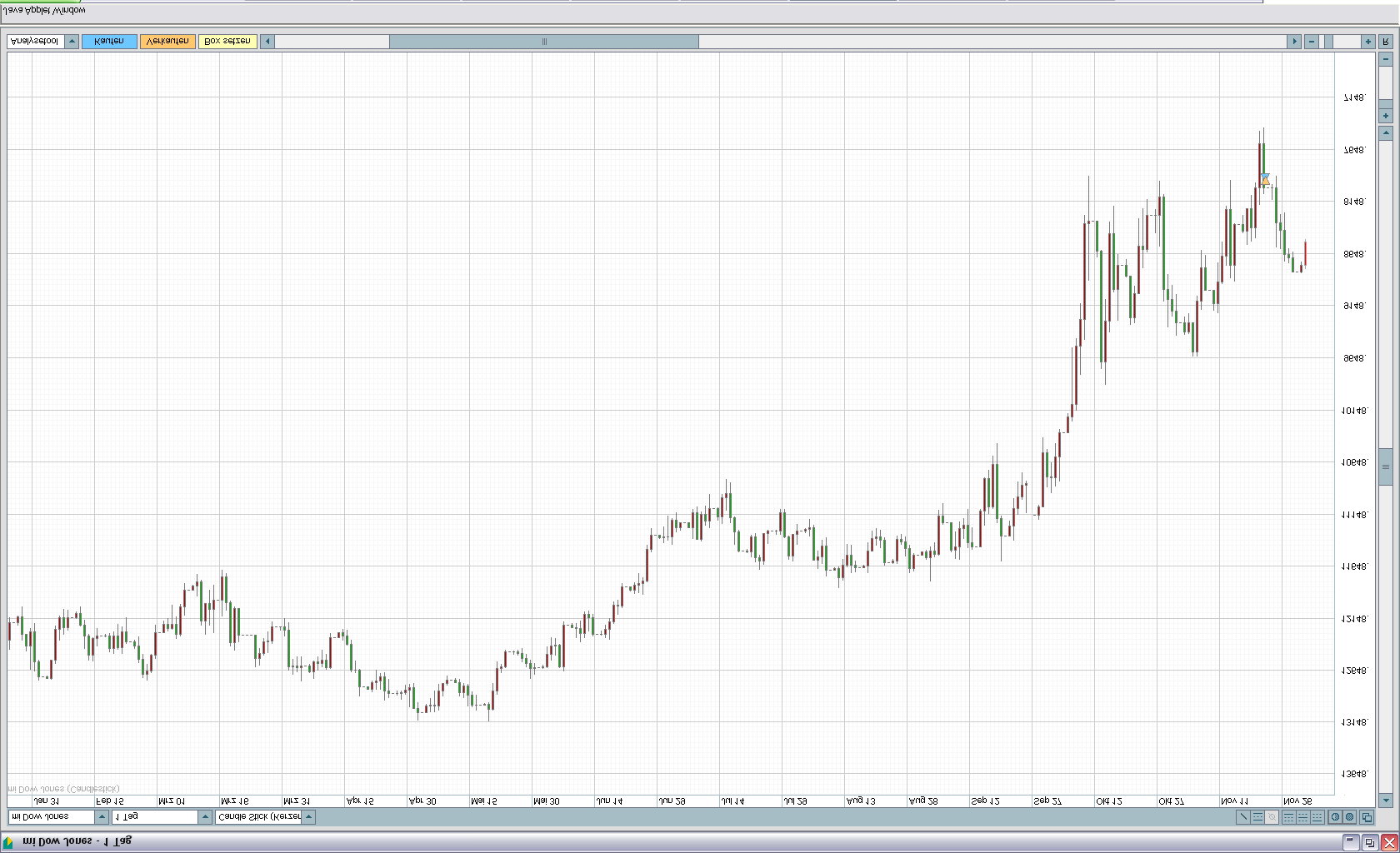Screen dimensions: 1400x853
Task: Click the horizontal lines channel tool icon
Action: (x=1257, y=817)
